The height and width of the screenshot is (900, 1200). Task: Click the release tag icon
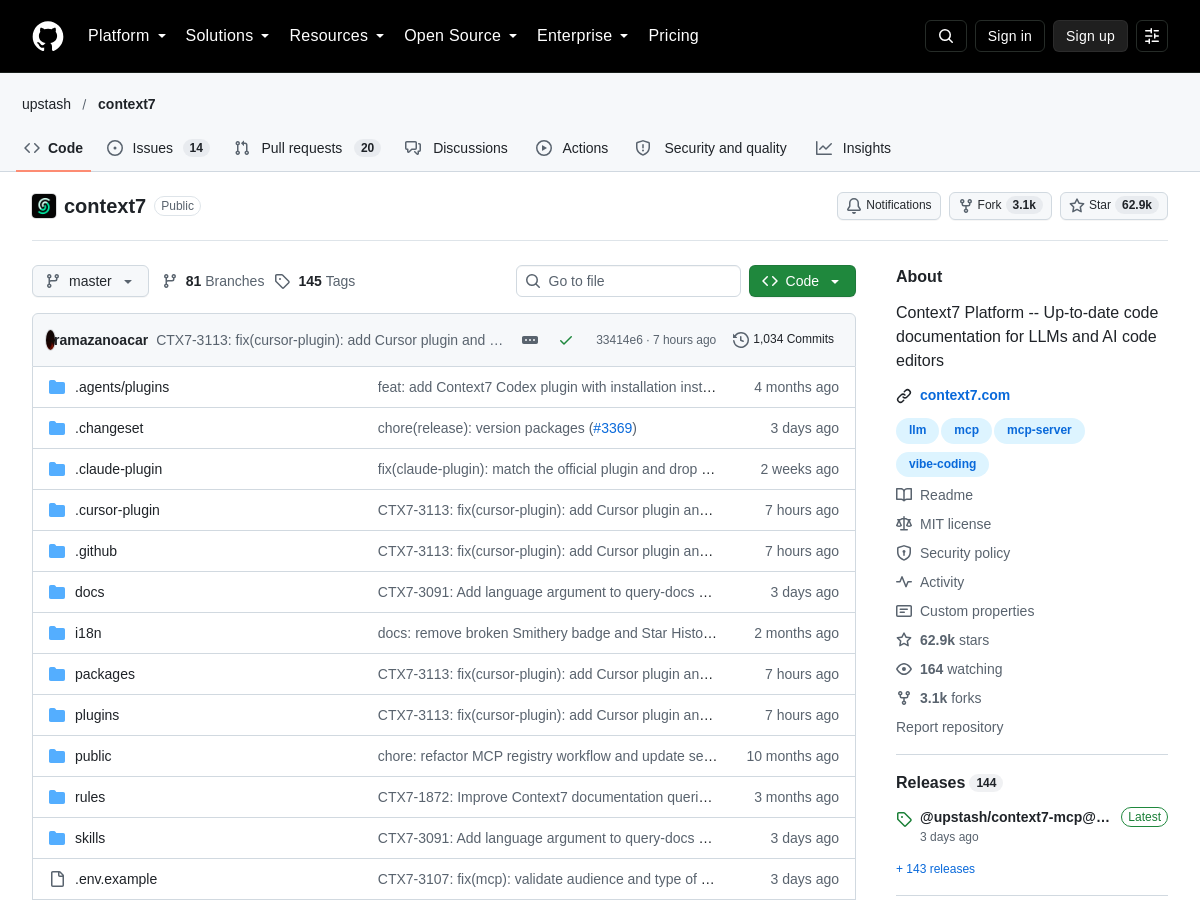[x=904, y=819]
